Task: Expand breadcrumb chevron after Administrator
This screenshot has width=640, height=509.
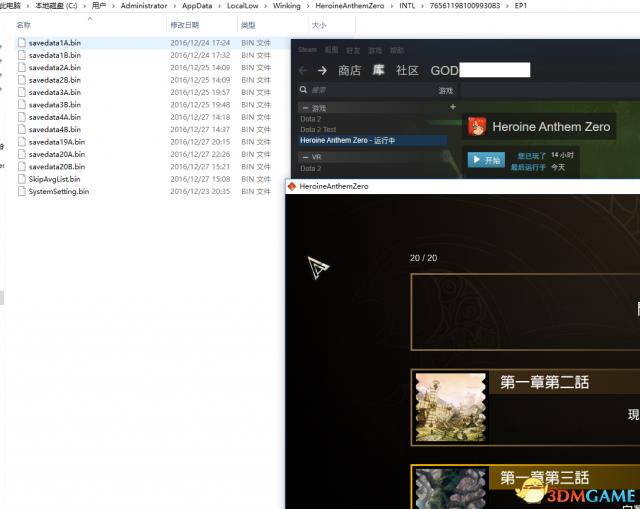Action: pos(175,6)
